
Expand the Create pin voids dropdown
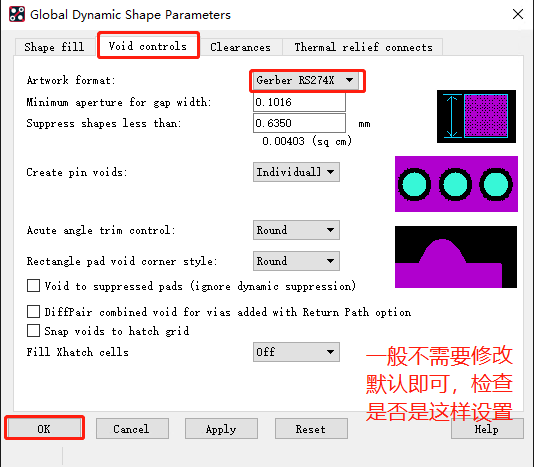coord(296,172)
